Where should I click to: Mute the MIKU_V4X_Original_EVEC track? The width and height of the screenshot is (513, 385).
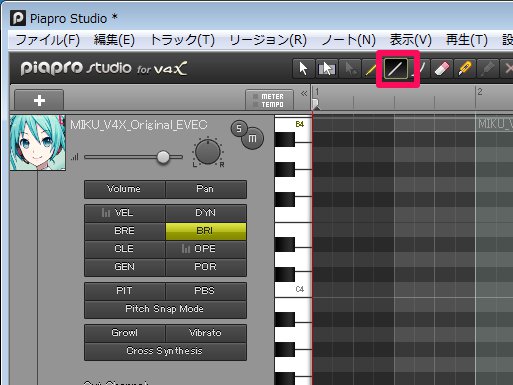(x=252, y=138)
